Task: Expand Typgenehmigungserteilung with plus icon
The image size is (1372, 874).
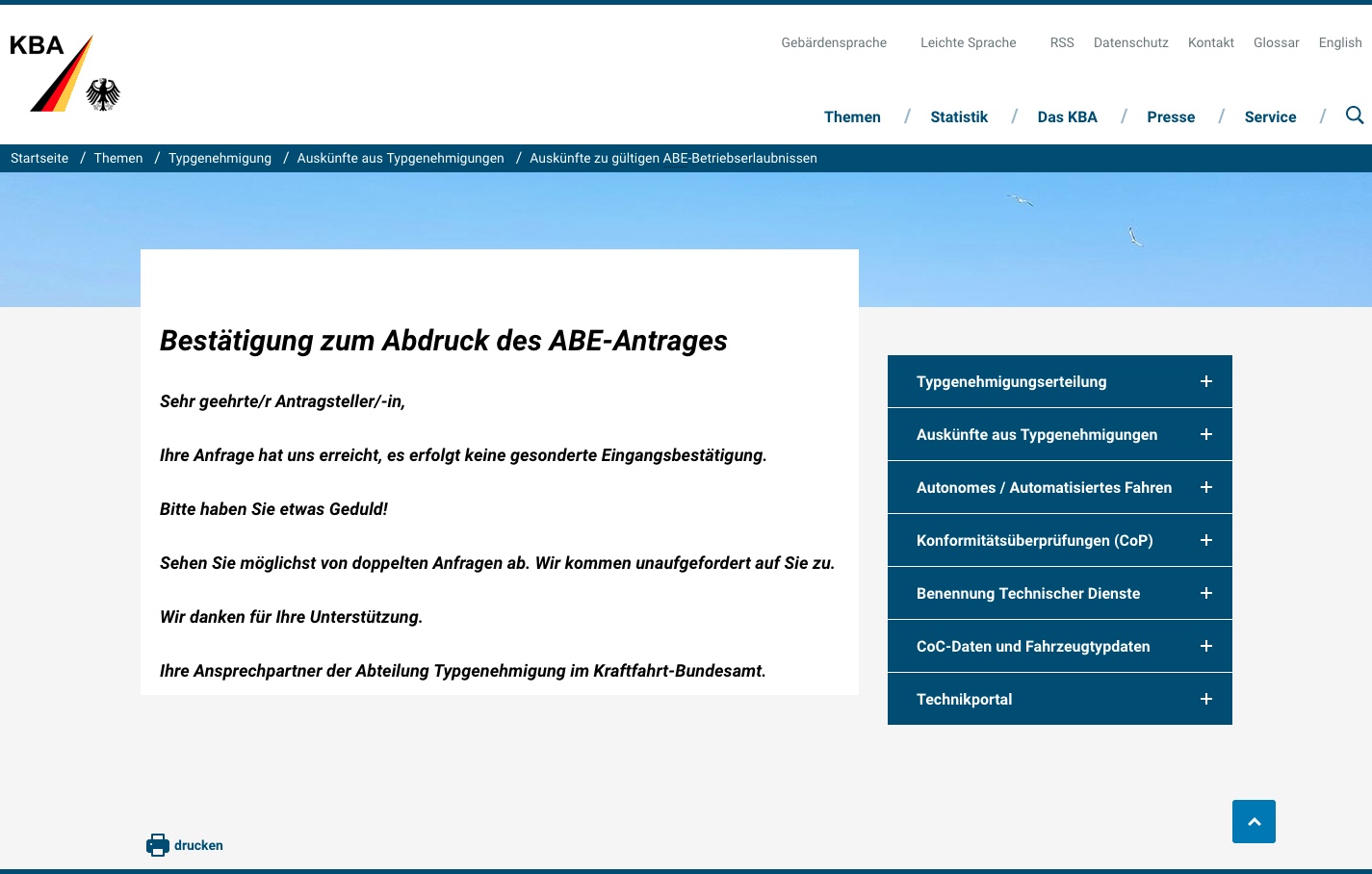Action: (x=1205, y=381)
